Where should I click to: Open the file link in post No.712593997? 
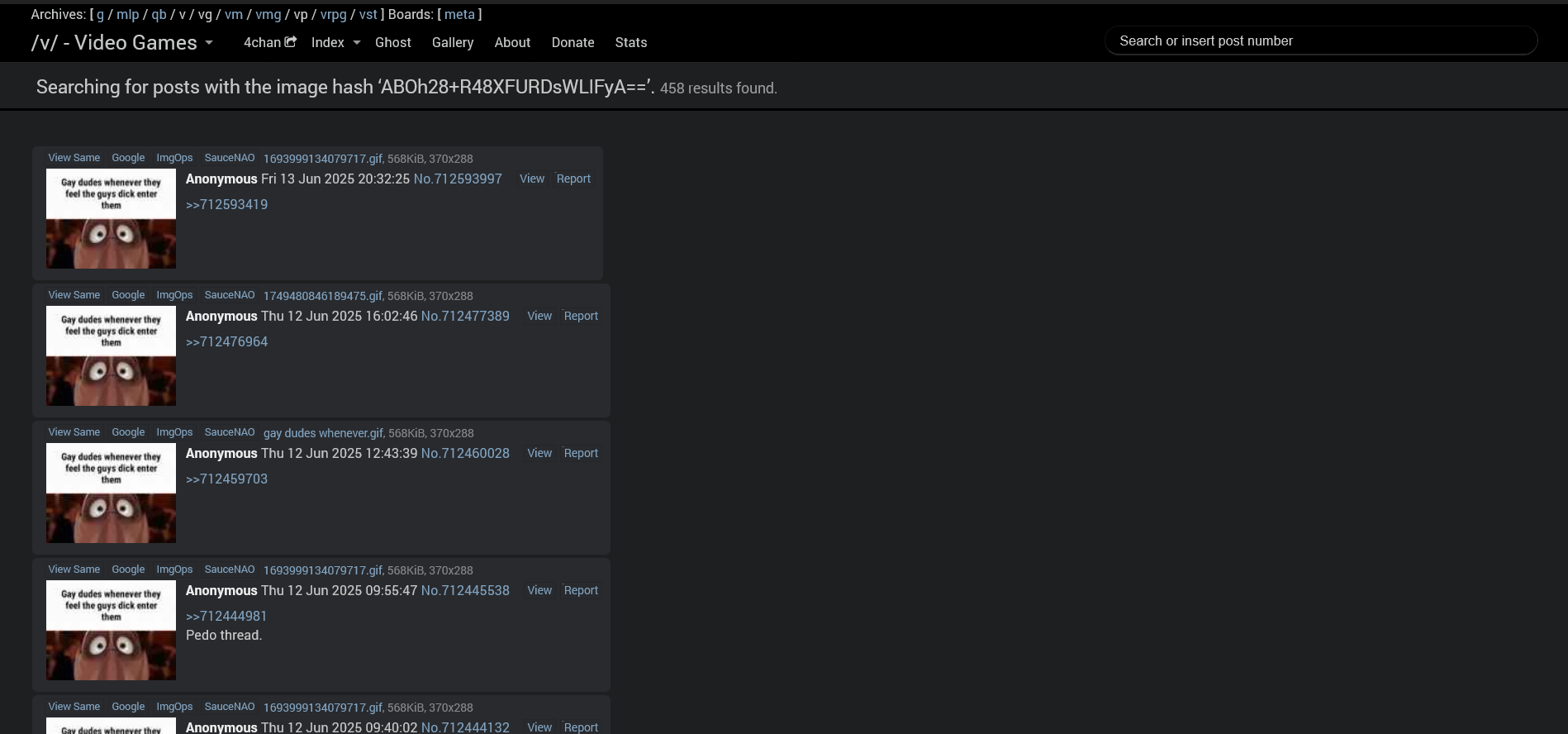tap(322, 159)
